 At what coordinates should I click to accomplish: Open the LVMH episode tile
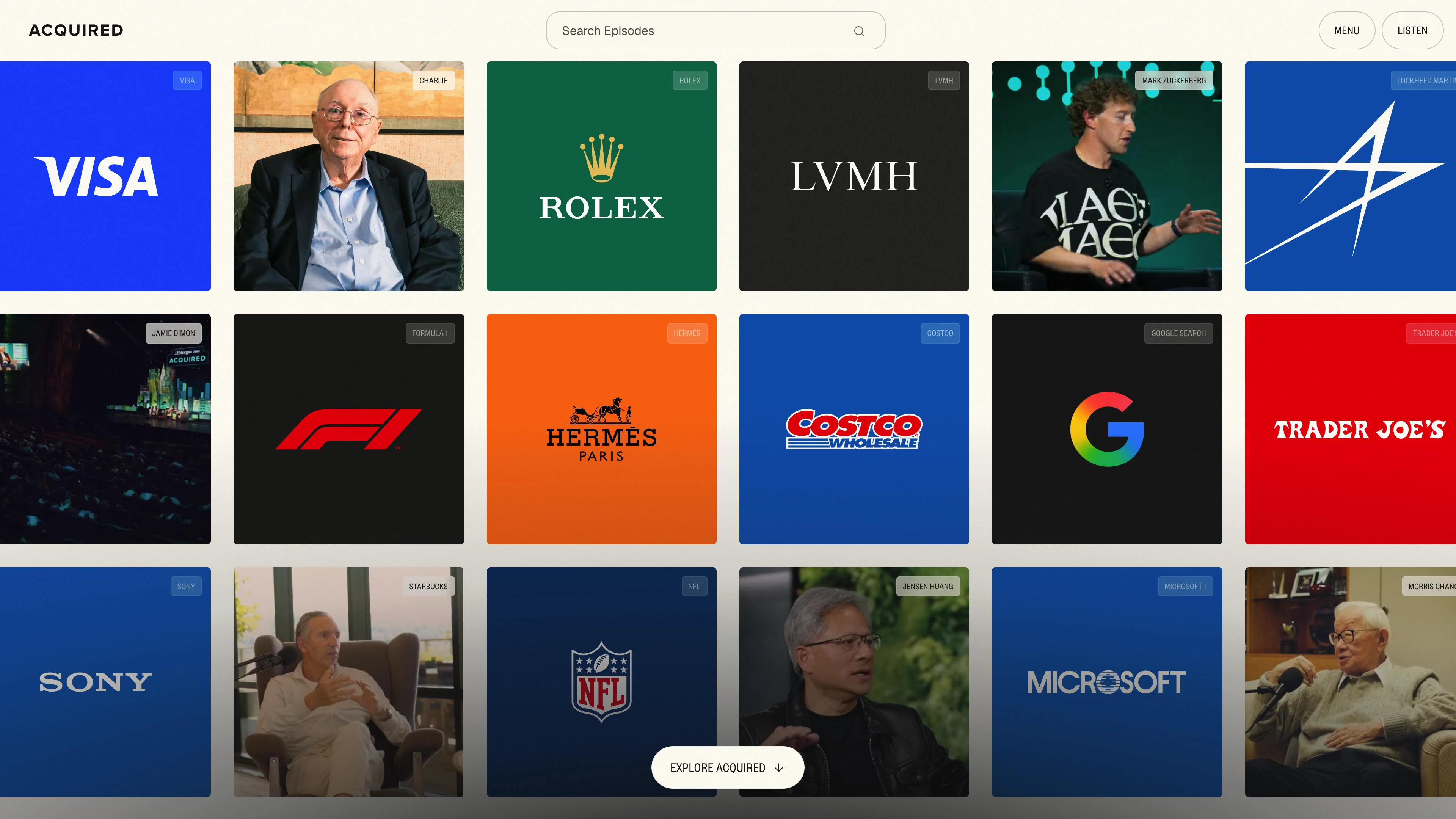point(854,176)
